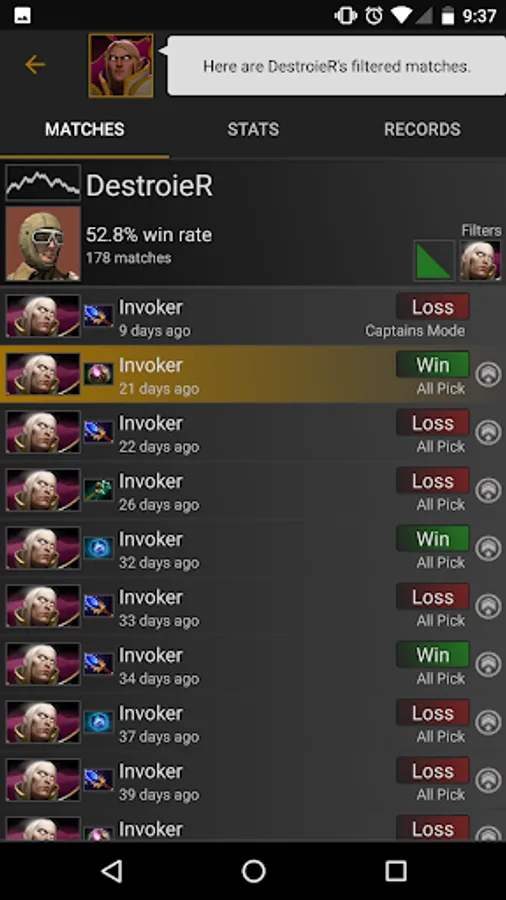Screen dimensions: 506x900
Task: Remove the Invoker hero filter icon
Action: 481,261
